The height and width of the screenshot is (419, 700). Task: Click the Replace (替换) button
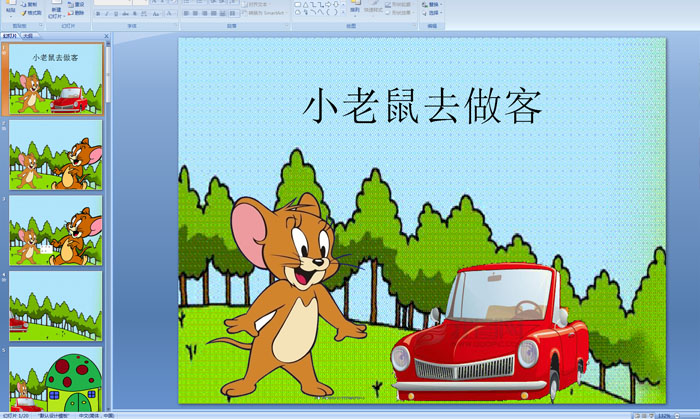click(432, 4)
